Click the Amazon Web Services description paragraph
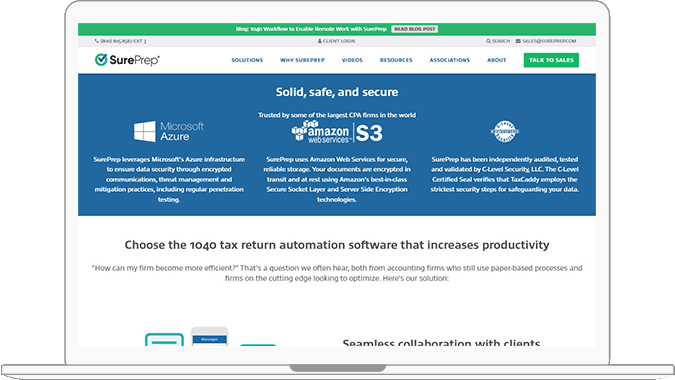Viewport: 675px width, 380px height. click(x=337, y=179)
